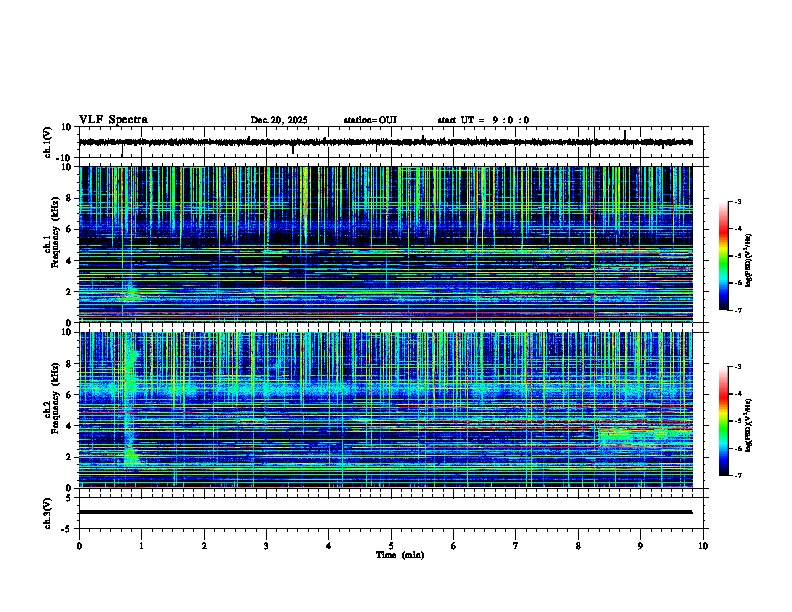Click time axis tick label '7'

[x=516, y=546]
